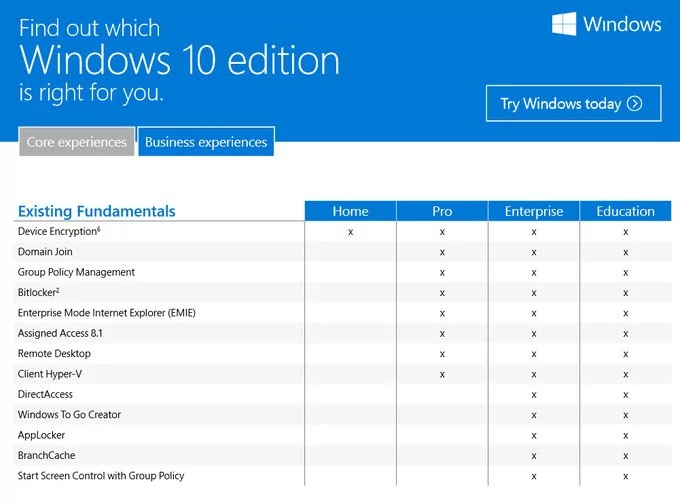Select the Education column header

click(x=625, y=211)
